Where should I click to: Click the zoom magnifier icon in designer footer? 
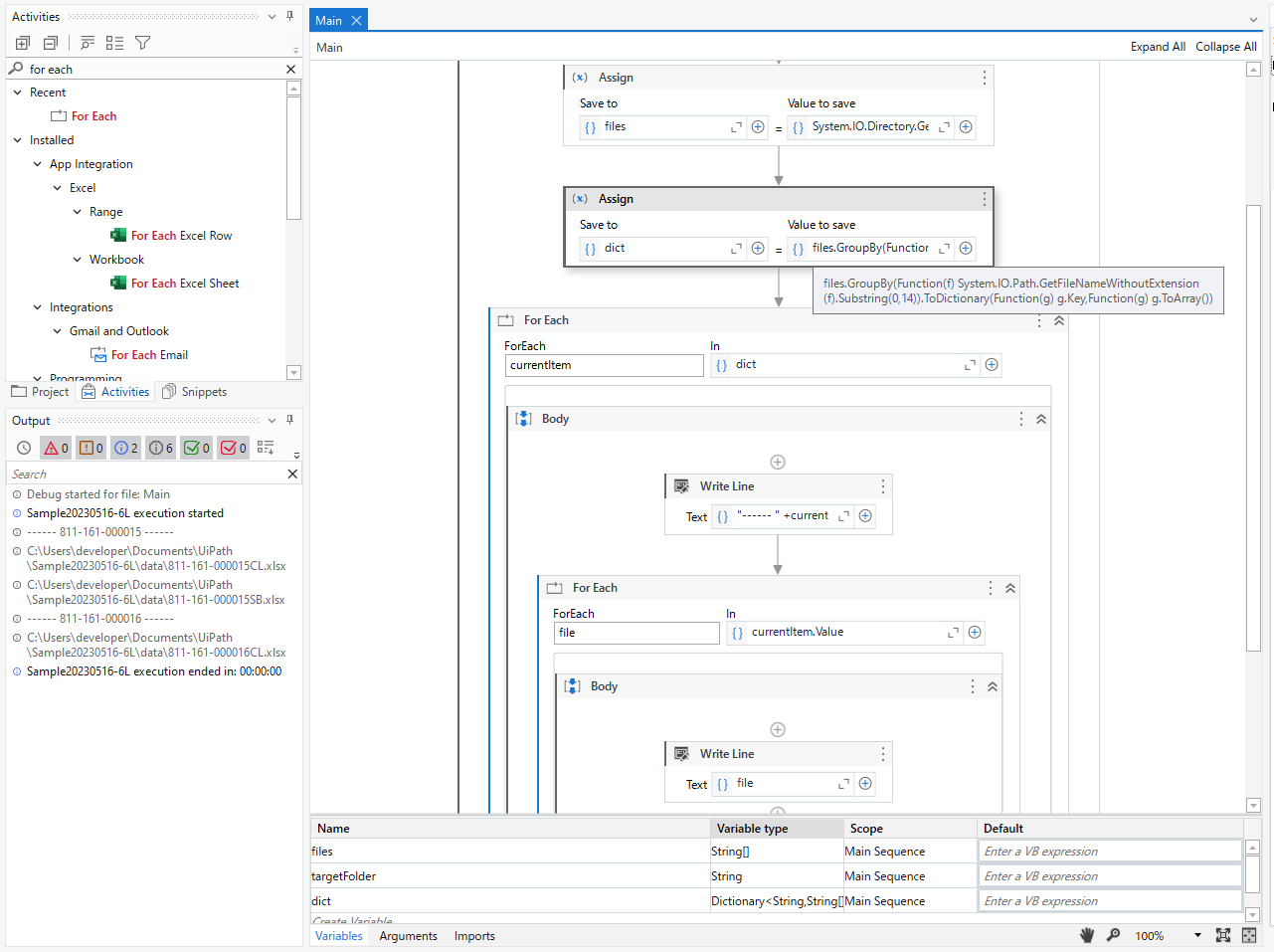[x=1113, y=935]
